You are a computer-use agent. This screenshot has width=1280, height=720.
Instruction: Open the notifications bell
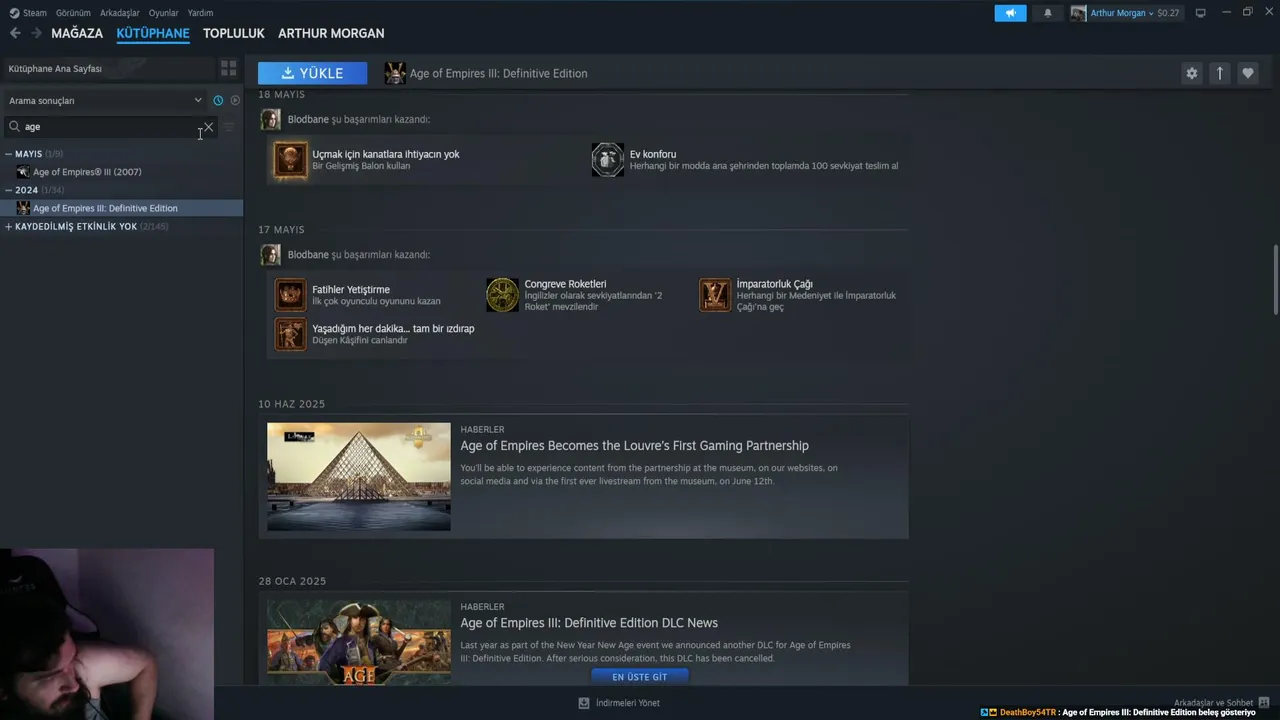click(1047, 13)
